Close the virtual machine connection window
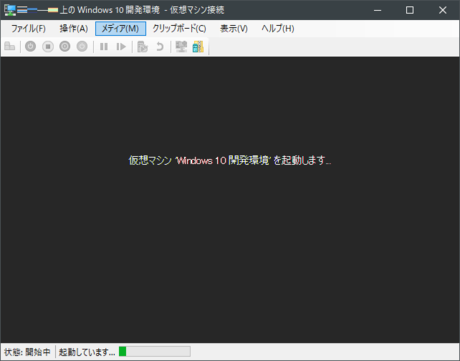The width and height of the screenshot is (460, 361). [x=442, y=10]
